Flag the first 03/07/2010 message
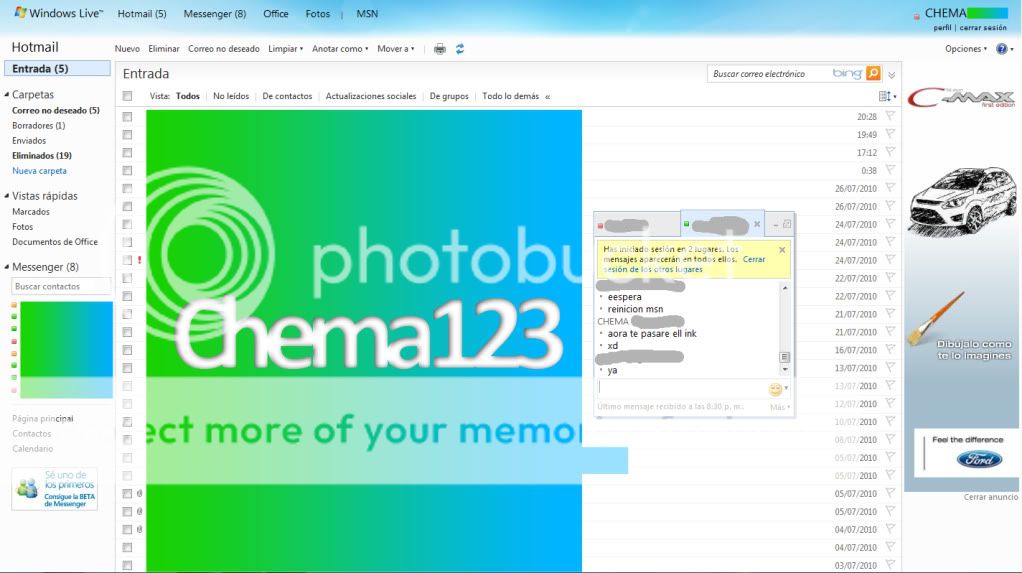Image resolution: width=1022 pixels, height=573 pixels. click(890, 565)
